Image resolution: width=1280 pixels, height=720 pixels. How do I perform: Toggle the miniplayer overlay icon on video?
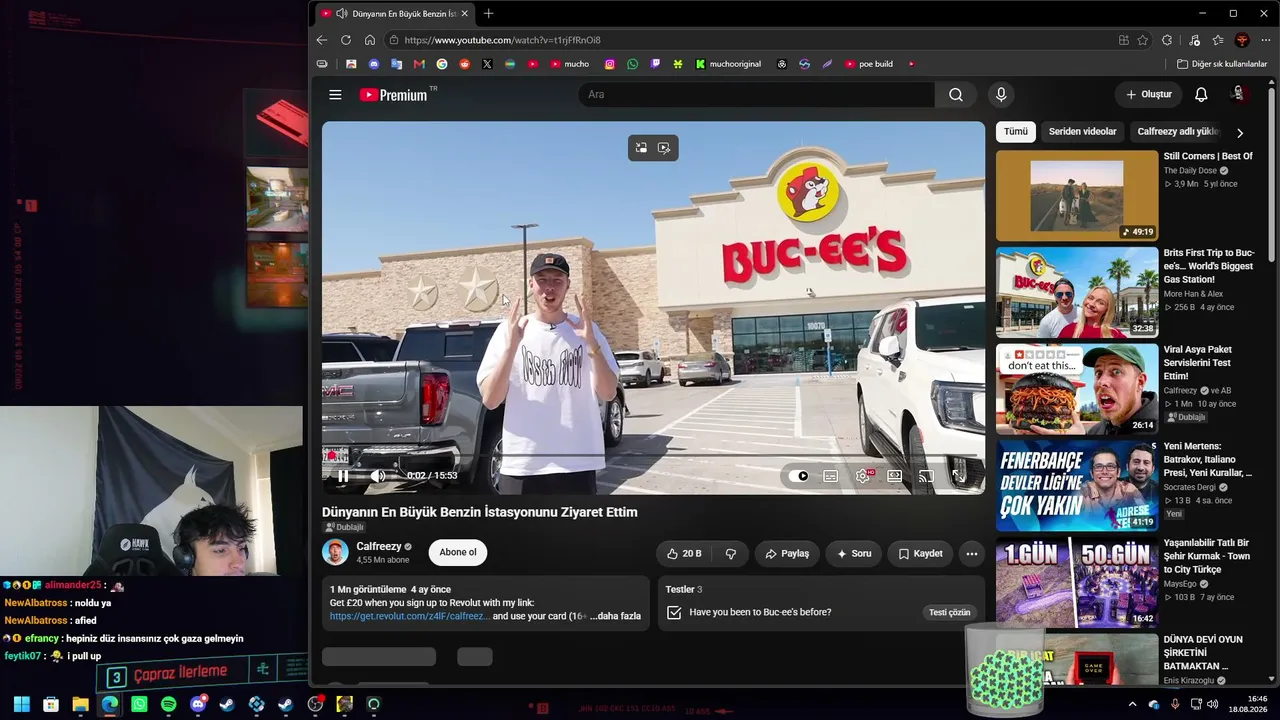pyautogui.click(x=641, y=148)
